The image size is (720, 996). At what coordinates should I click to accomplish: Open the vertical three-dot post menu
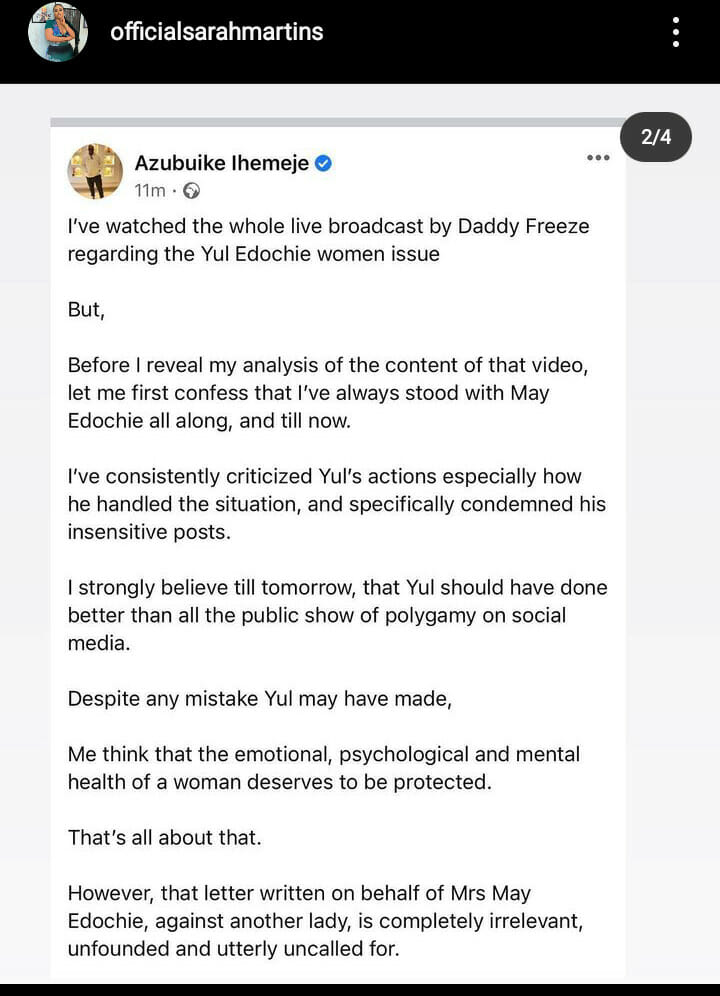tap(676, 32)
